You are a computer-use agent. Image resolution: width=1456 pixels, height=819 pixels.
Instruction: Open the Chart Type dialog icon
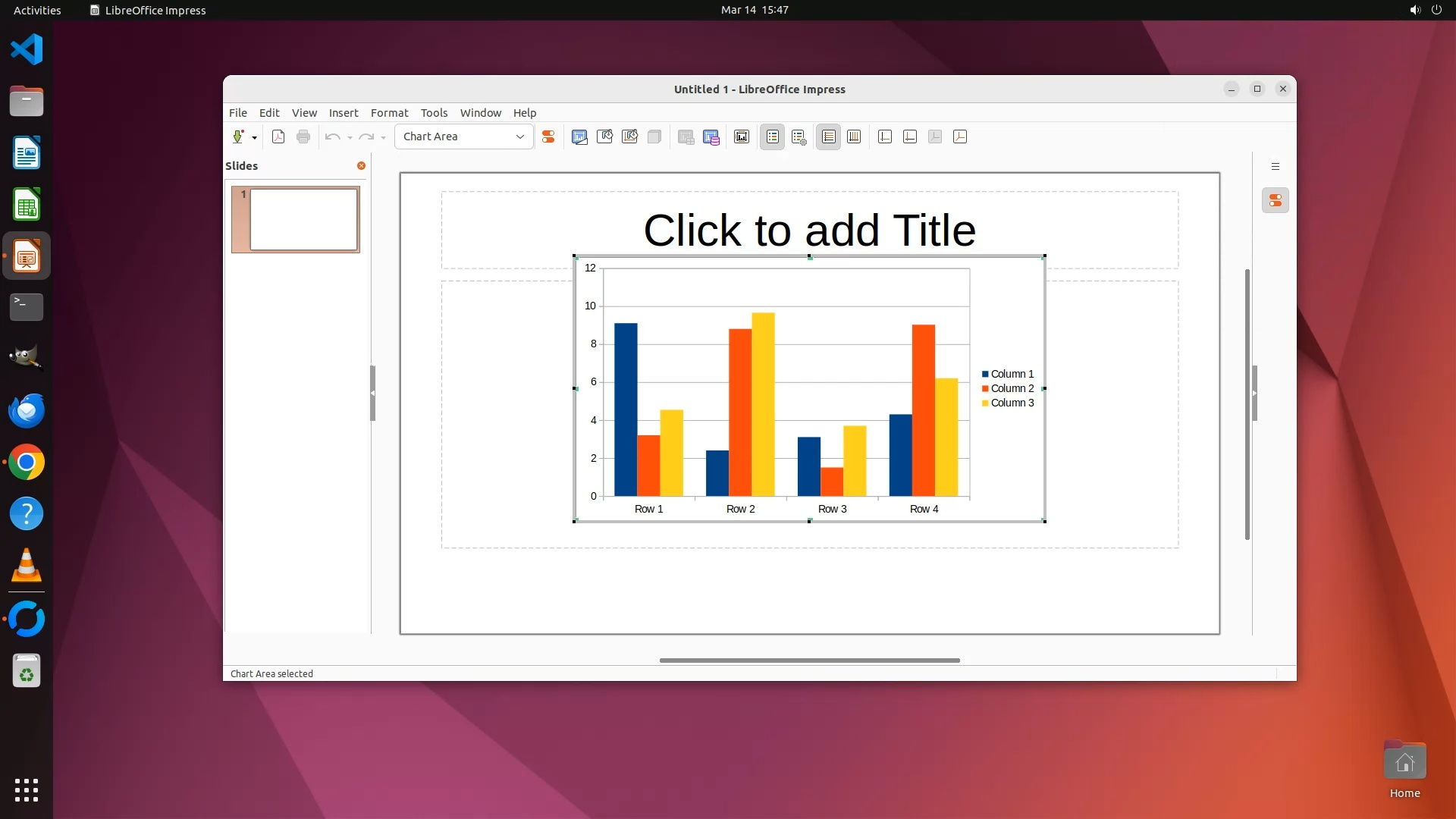pos(579,136)
